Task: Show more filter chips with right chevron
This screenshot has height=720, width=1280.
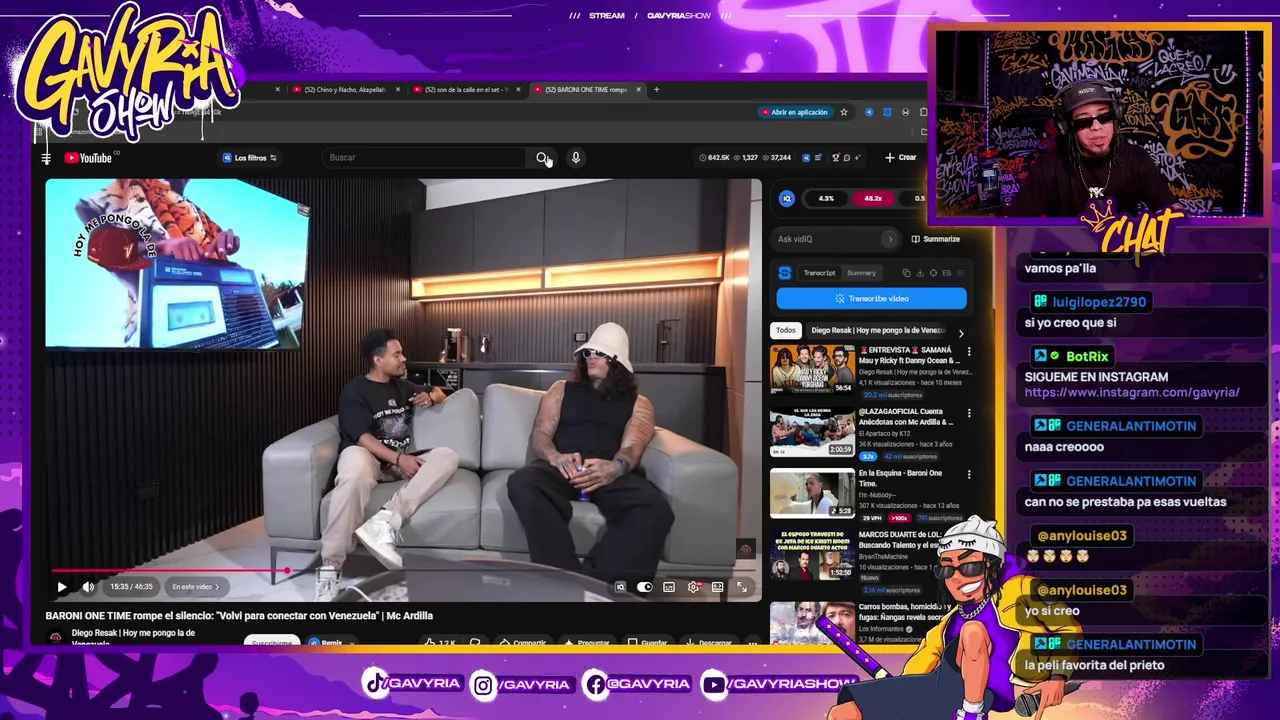Action: (x=961, y=333)
